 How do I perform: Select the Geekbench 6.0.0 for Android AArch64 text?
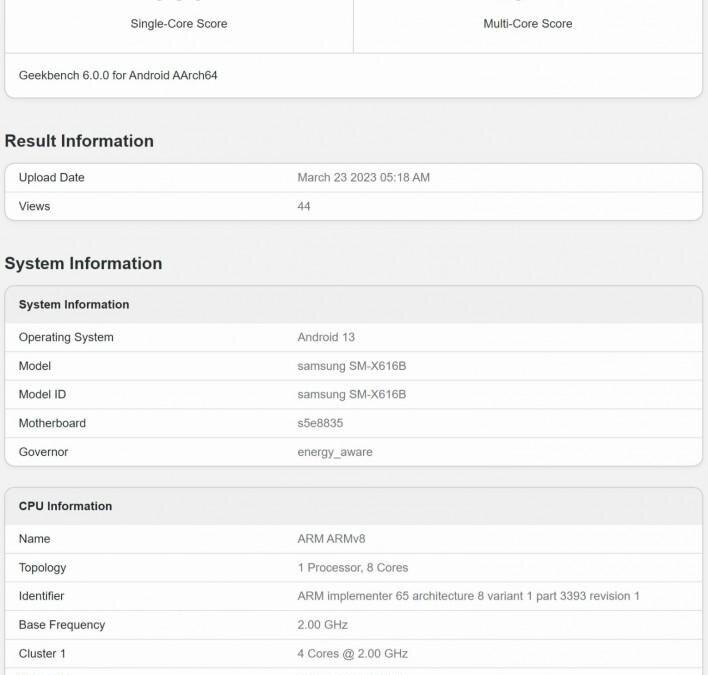click(x=118, y=75)
